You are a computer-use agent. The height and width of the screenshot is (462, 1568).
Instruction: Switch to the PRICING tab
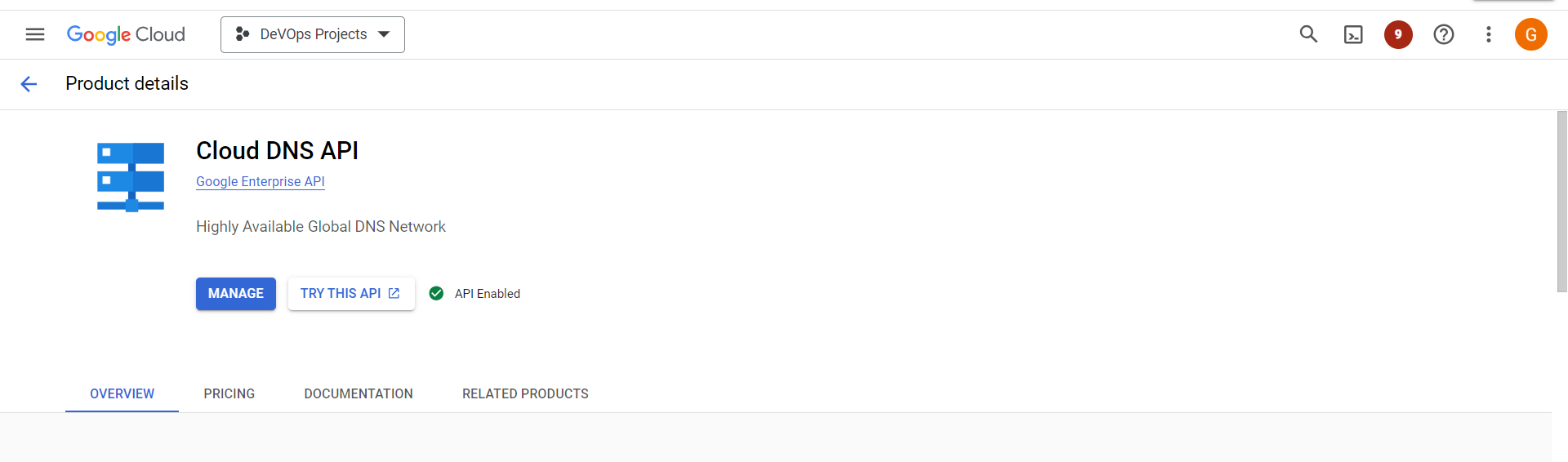pyautogui.click(x=229, y=393)
